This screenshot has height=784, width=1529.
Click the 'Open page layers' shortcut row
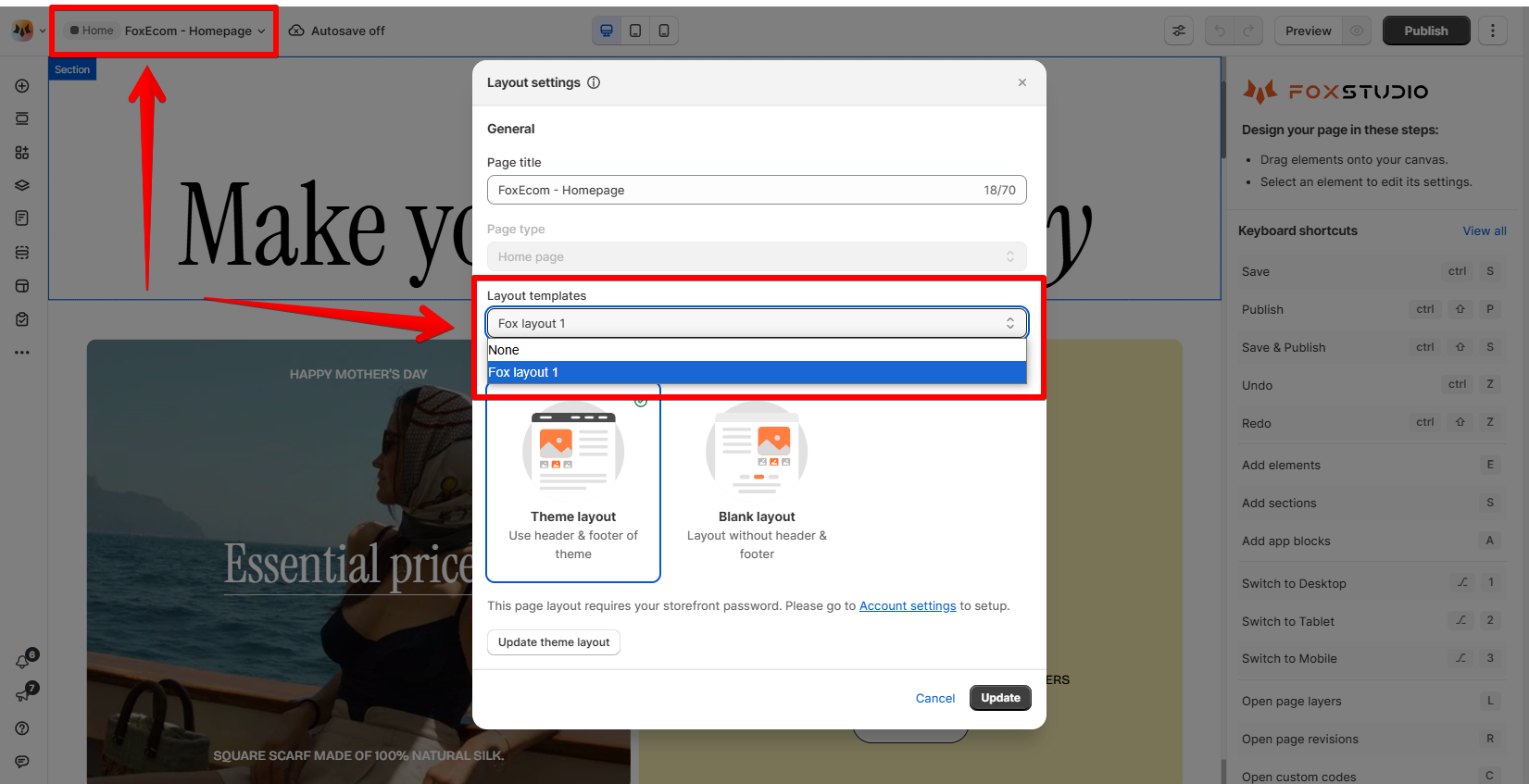(1372, 701)
